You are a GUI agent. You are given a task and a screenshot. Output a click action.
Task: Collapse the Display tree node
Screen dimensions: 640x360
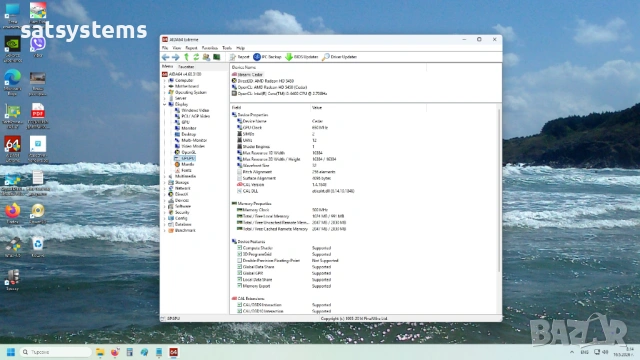[165, 104]
